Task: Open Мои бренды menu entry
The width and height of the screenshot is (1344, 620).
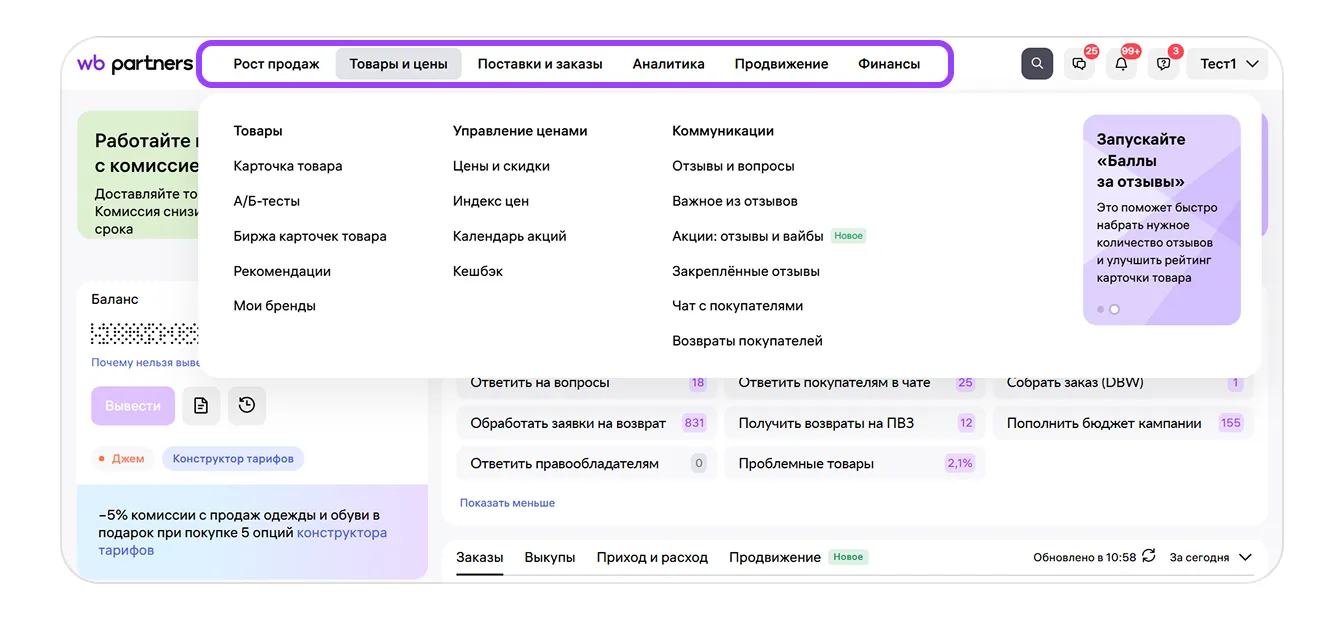Action: (x=275, y=306)
